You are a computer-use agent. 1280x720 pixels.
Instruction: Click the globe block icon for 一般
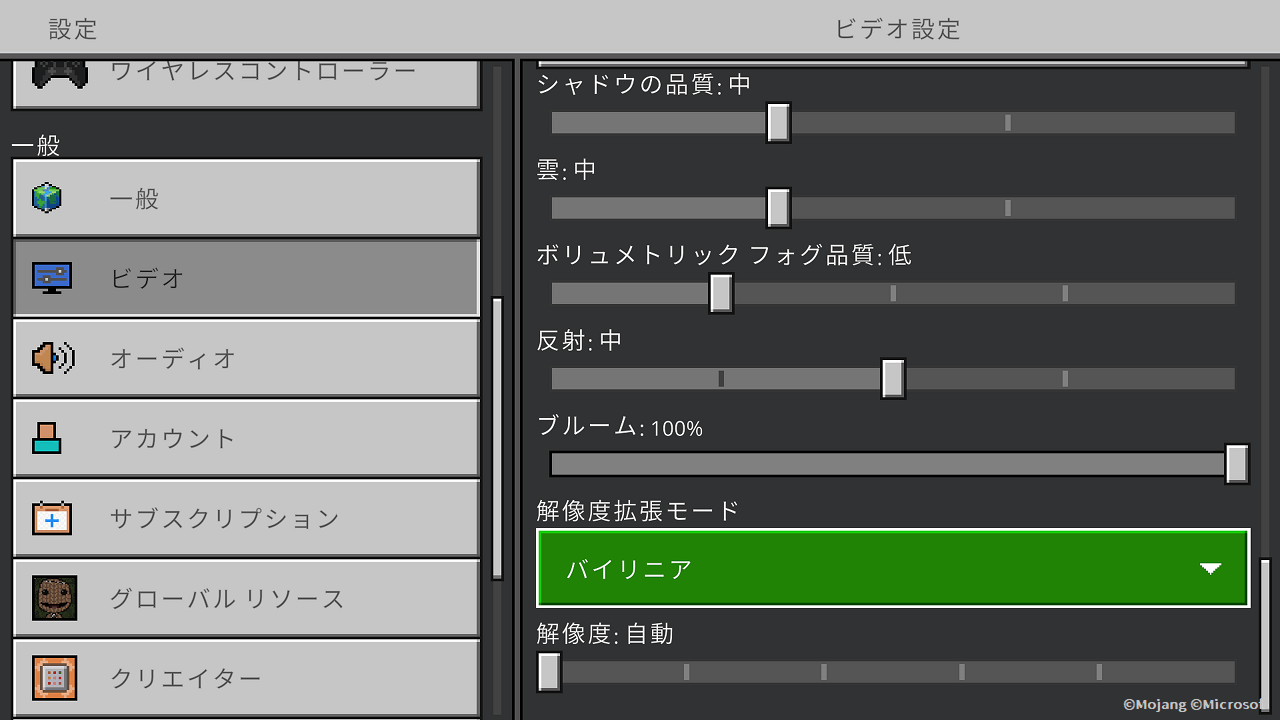[47, 198]
